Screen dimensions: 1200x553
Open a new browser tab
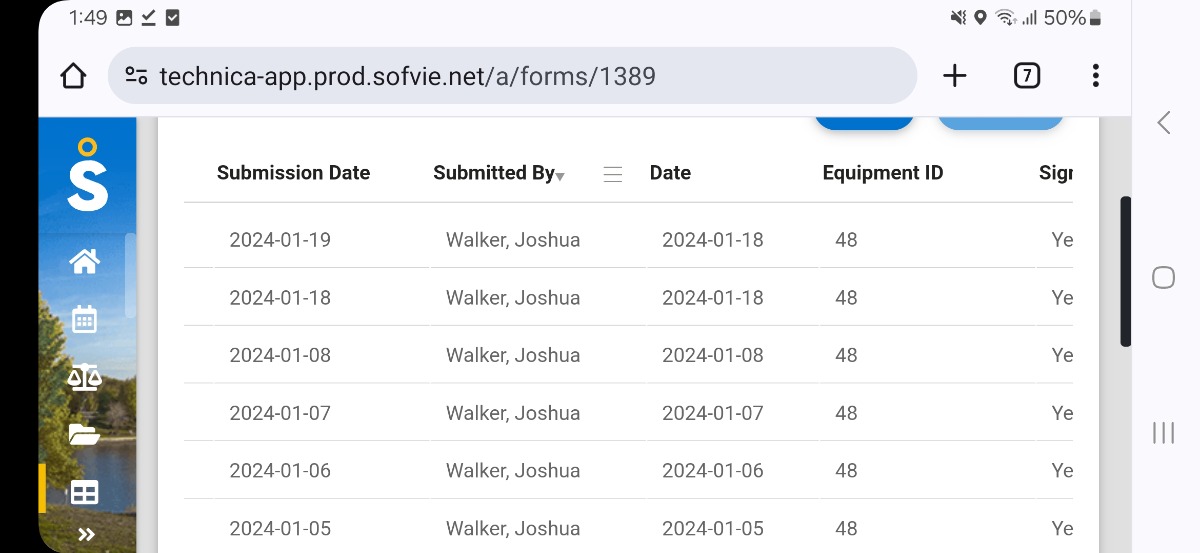(x=955, y=75)
